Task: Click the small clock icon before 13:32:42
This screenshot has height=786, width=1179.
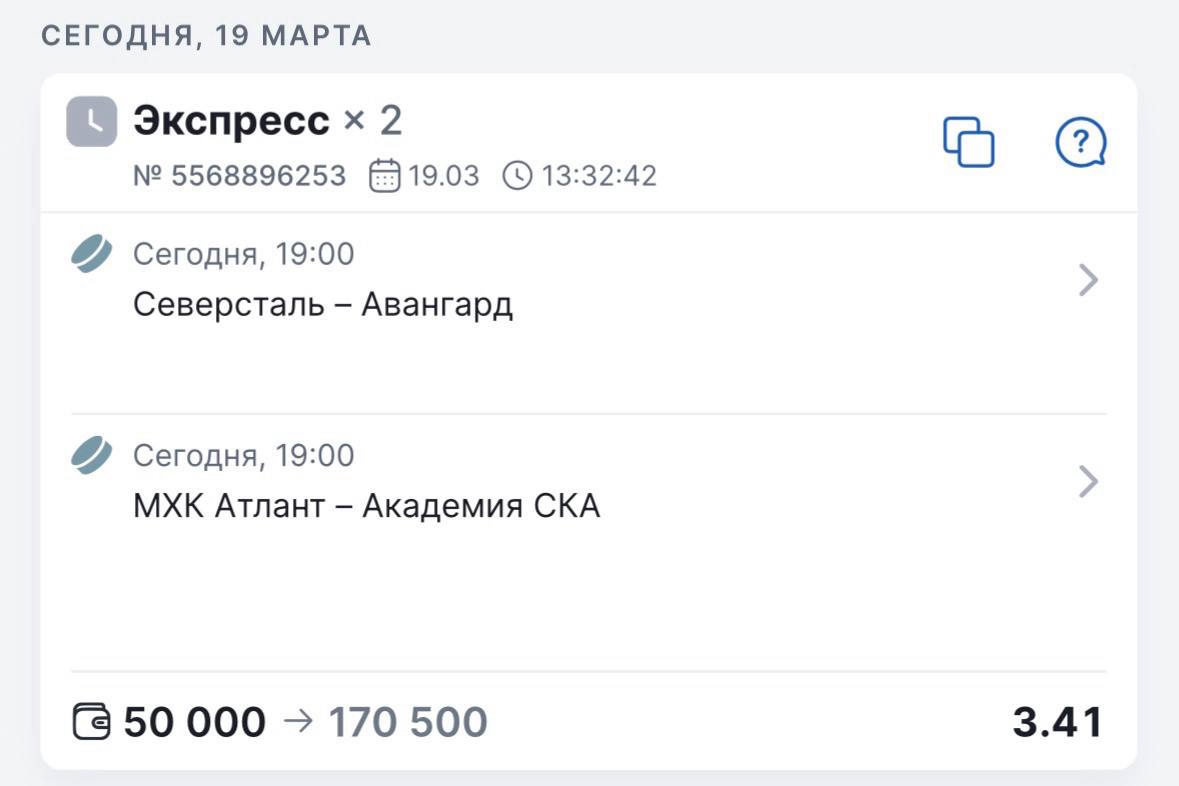Action: (517, 176)
